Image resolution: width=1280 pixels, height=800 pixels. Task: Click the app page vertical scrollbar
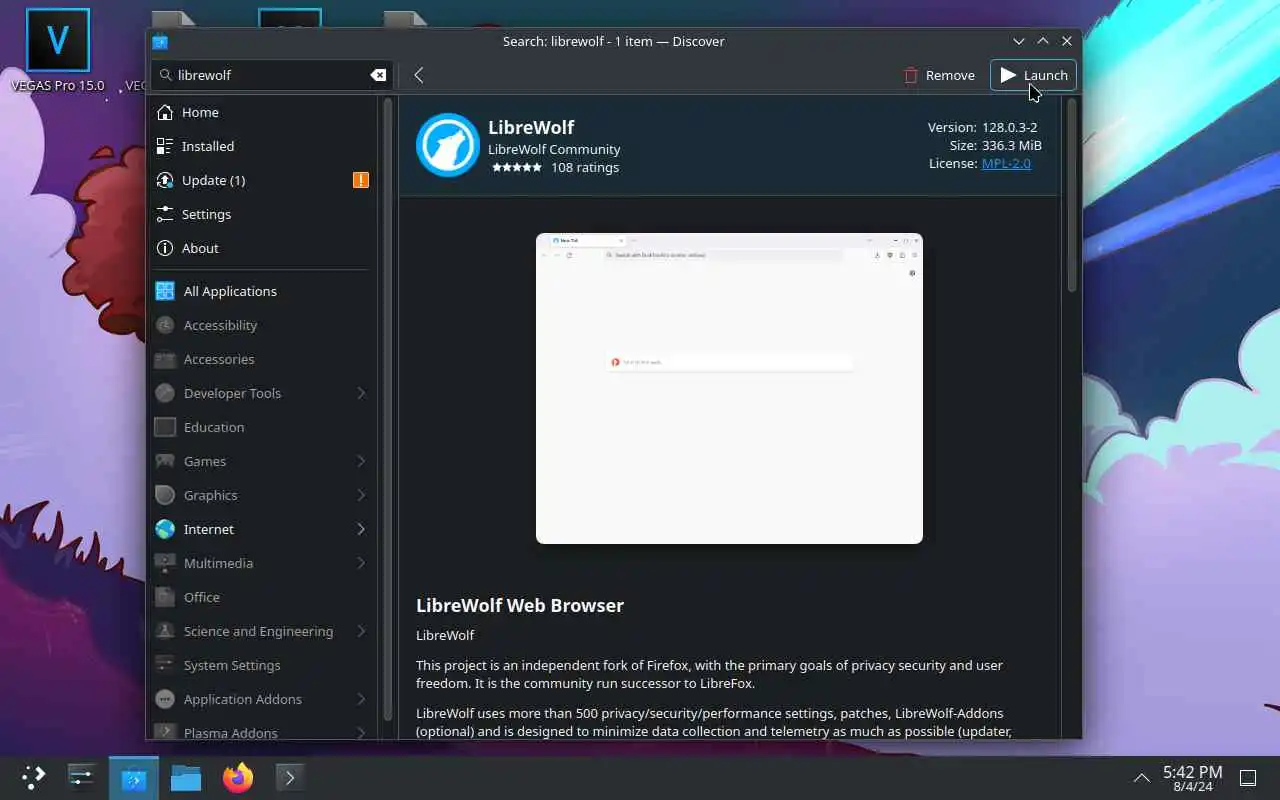pos(1072,196)
